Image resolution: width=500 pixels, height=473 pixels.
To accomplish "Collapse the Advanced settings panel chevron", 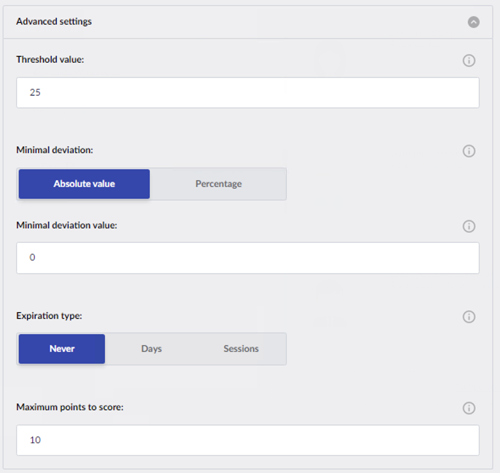I will click(x=473, y=22).
